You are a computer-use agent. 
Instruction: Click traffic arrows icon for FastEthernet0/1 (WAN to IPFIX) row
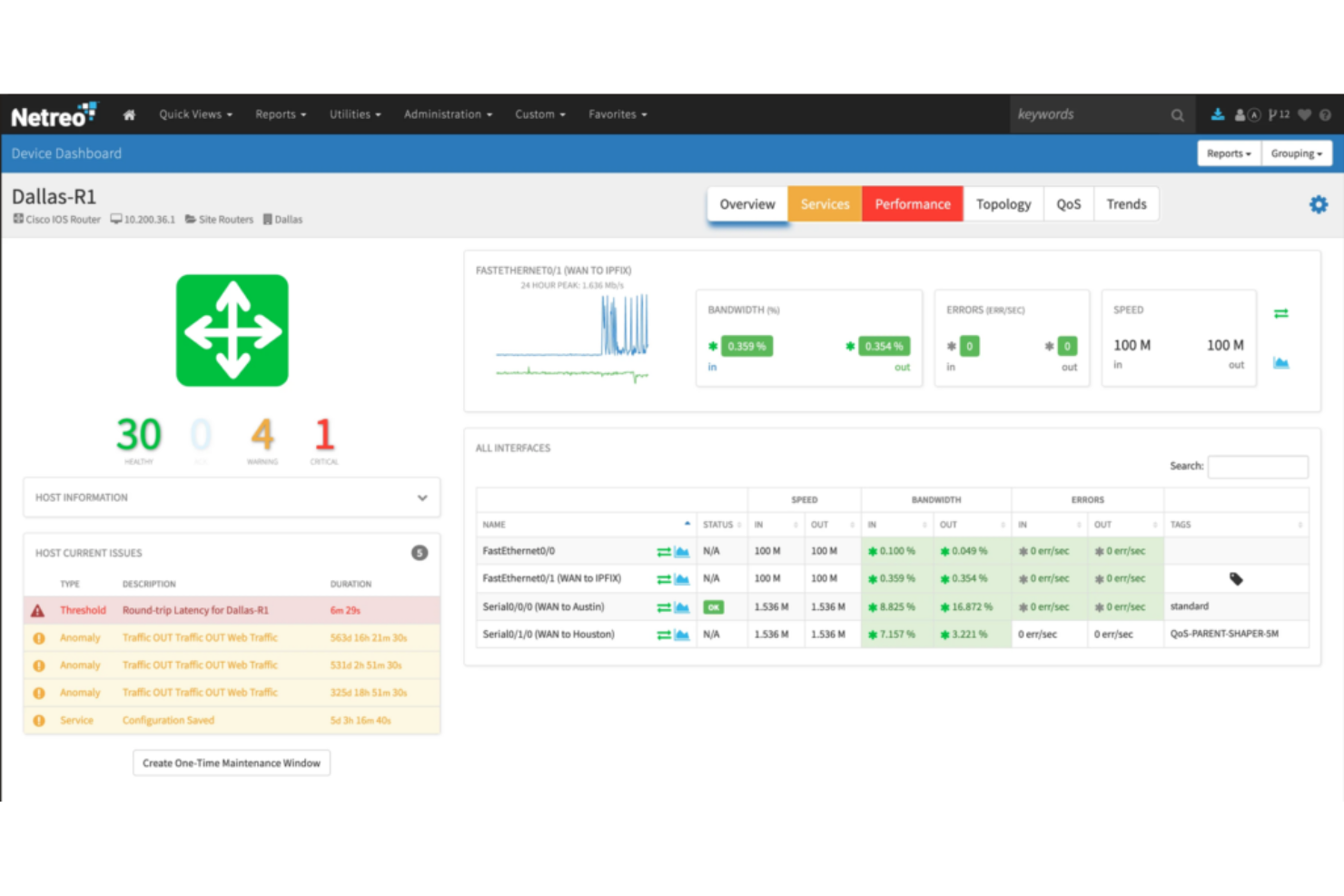(x=664, y=579)
